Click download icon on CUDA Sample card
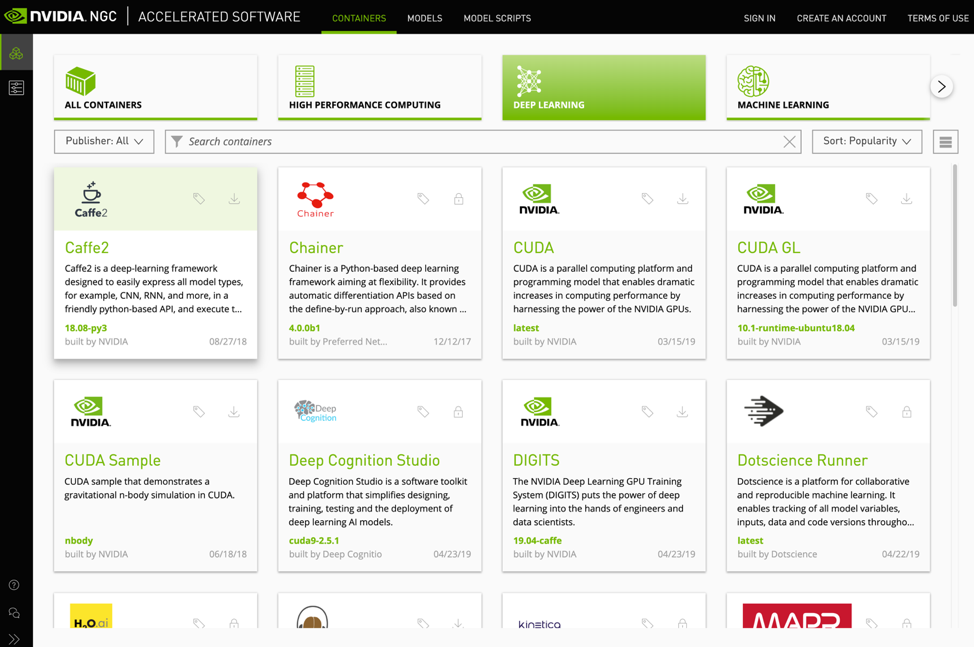The height and width of the screenshot is (647, 974). 234,412
